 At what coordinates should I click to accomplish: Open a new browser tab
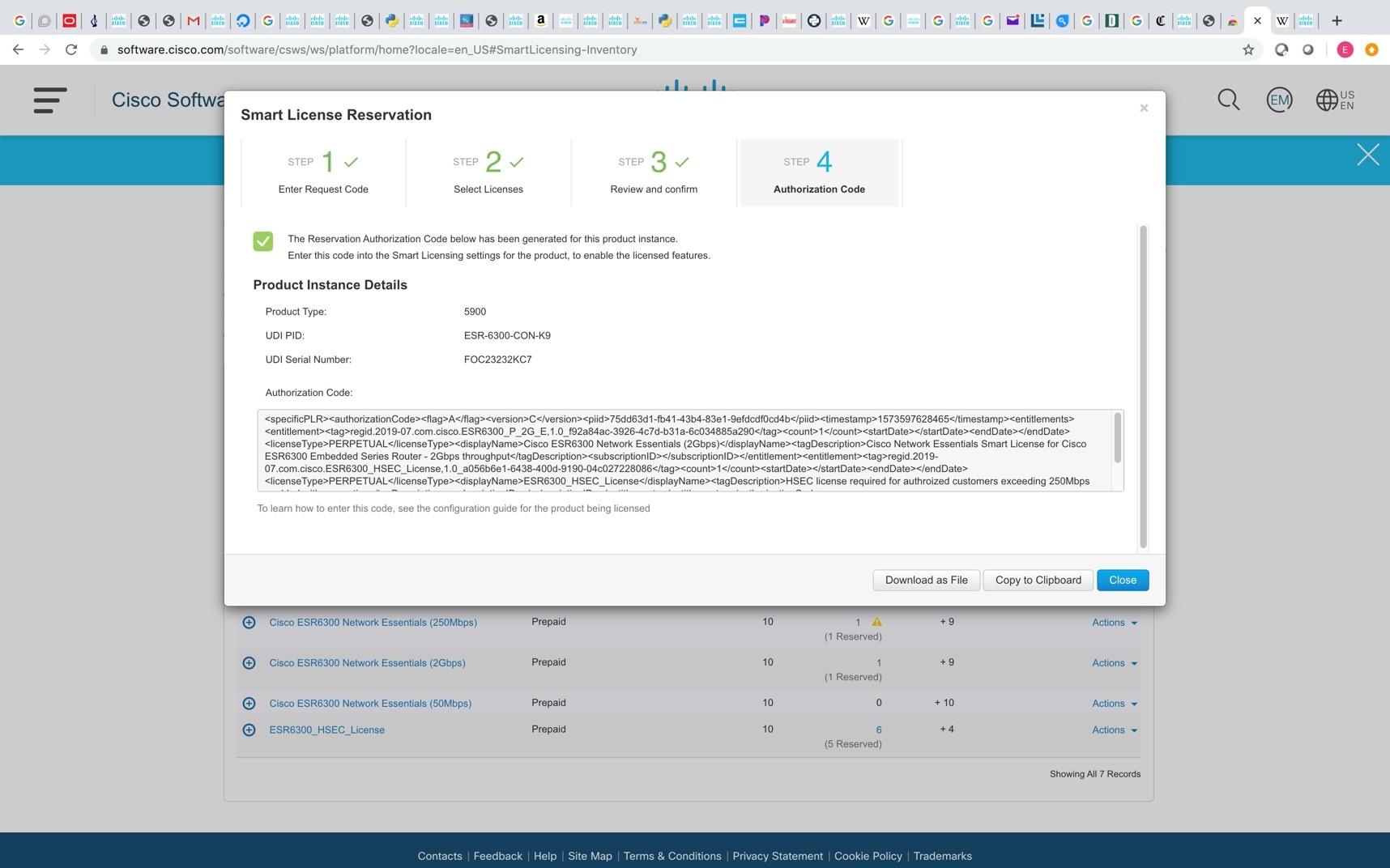(1337, 20)
